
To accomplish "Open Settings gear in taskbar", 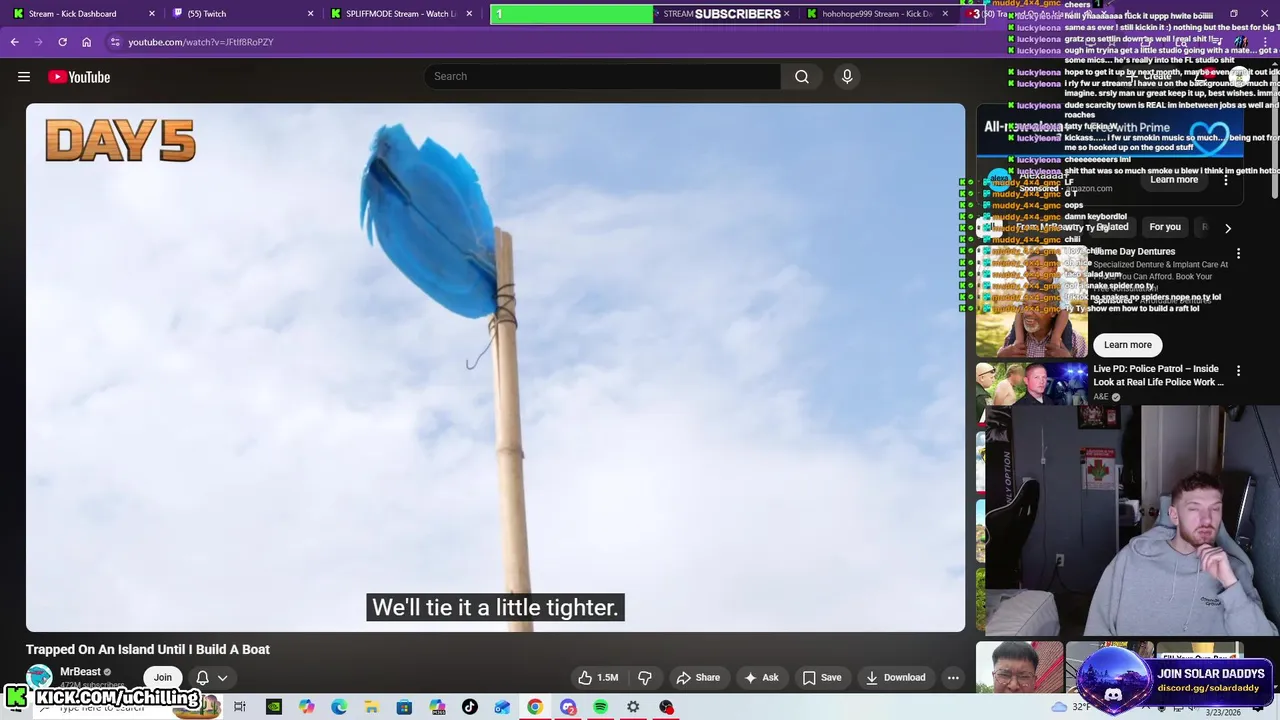I will pyautogui.click(x=633, y=707).
